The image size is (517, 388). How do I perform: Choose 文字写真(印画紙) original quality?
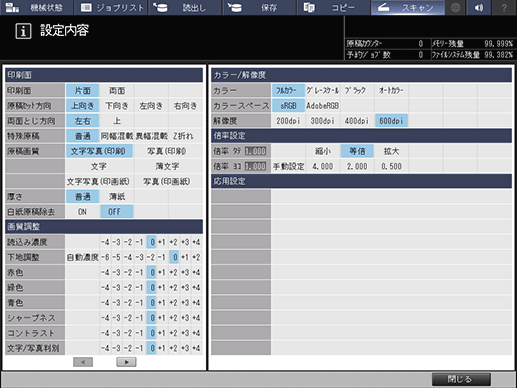(x=99, y=181)
